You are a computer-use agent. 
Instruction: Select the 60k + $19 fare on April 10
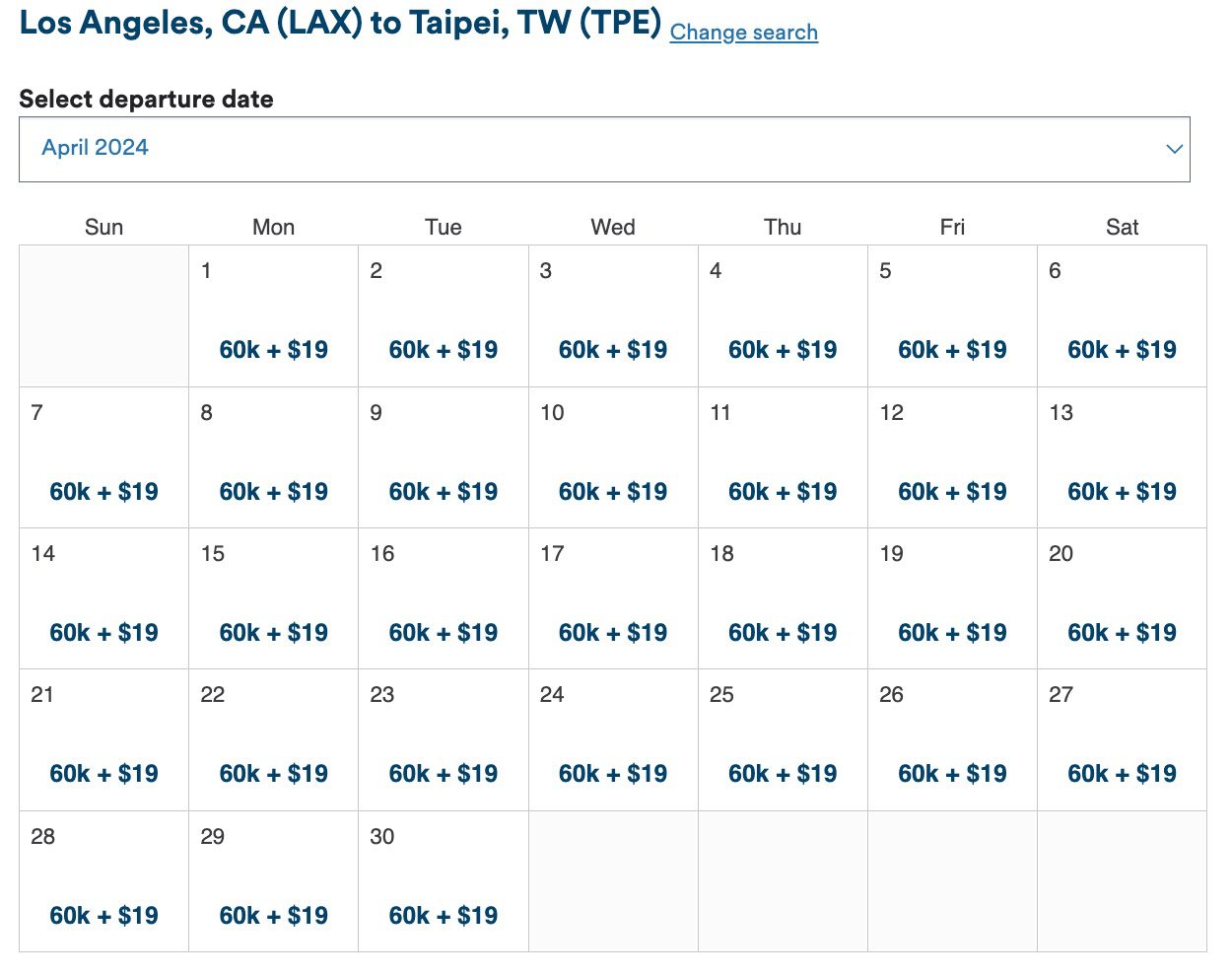click(612, 491)
